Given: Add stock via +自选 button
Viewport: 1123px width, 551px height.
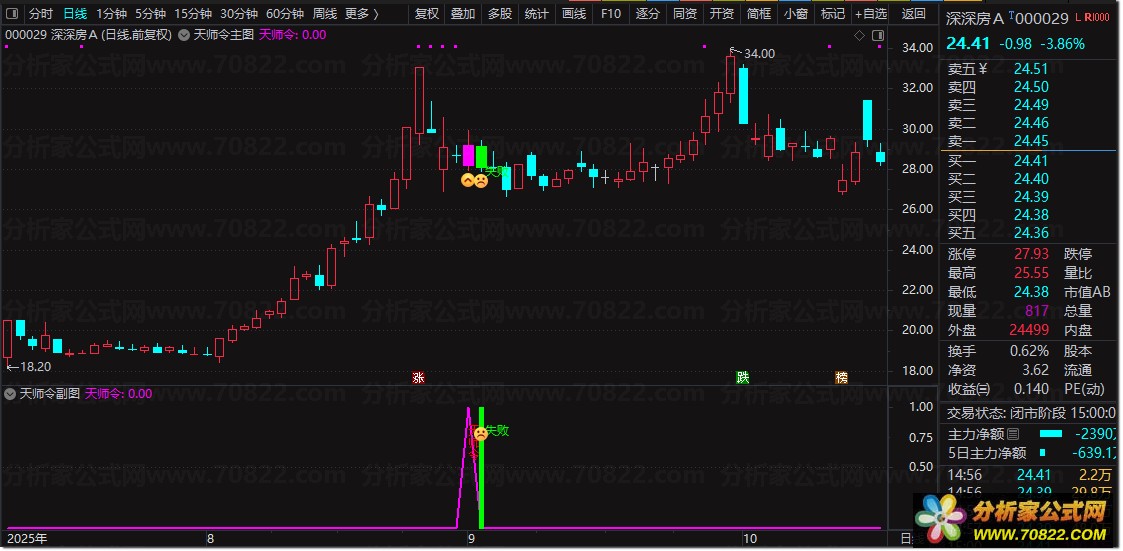Looking at the screenshot, I should click(x=871, y=13).
